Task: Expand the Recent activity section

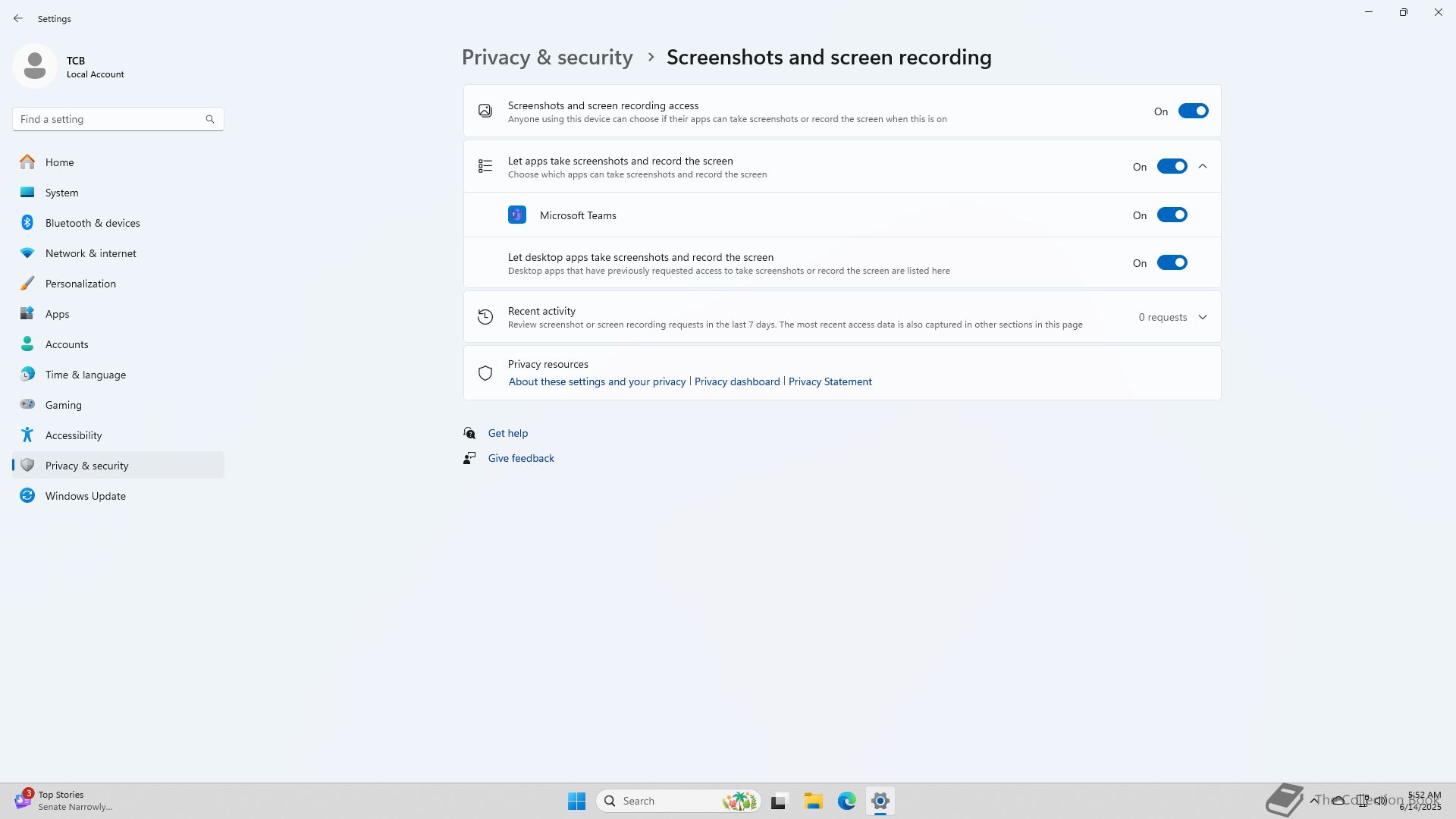Action: (1202, 317)
